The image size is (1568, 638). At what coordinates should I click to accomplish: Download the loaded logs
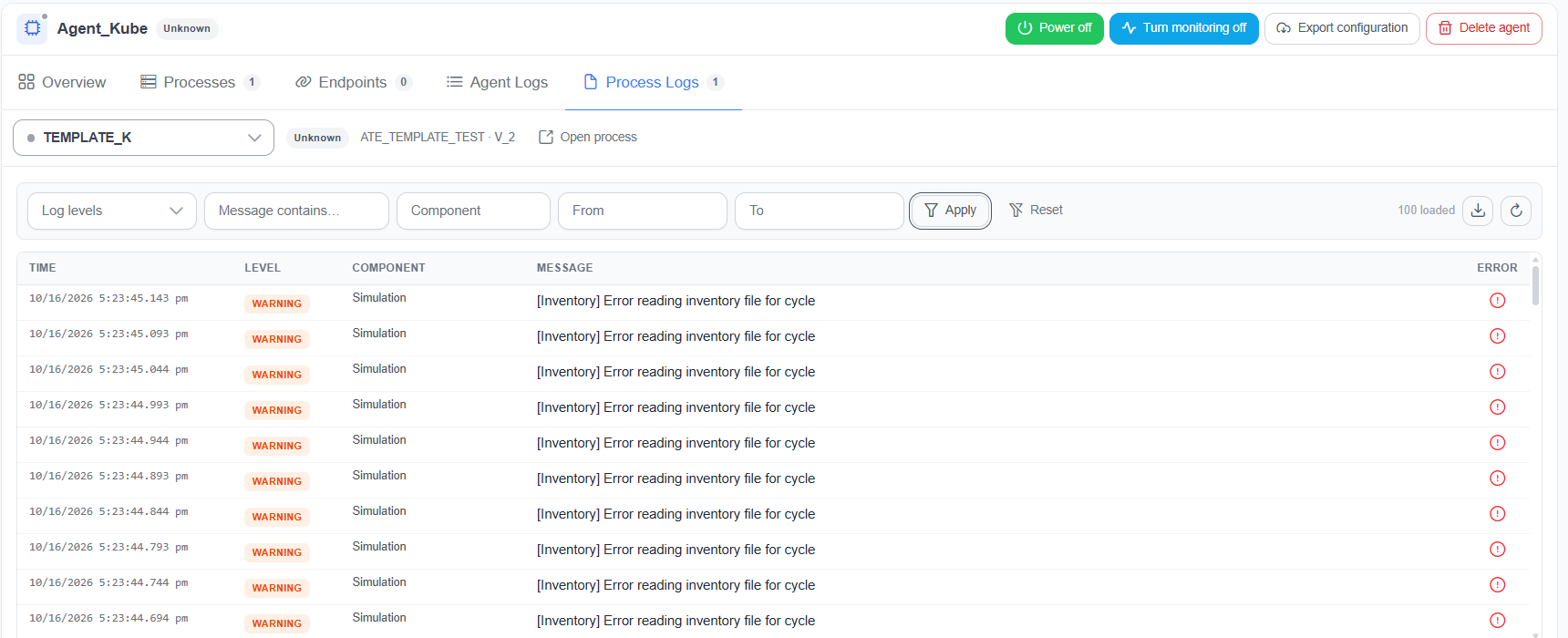1478,211
